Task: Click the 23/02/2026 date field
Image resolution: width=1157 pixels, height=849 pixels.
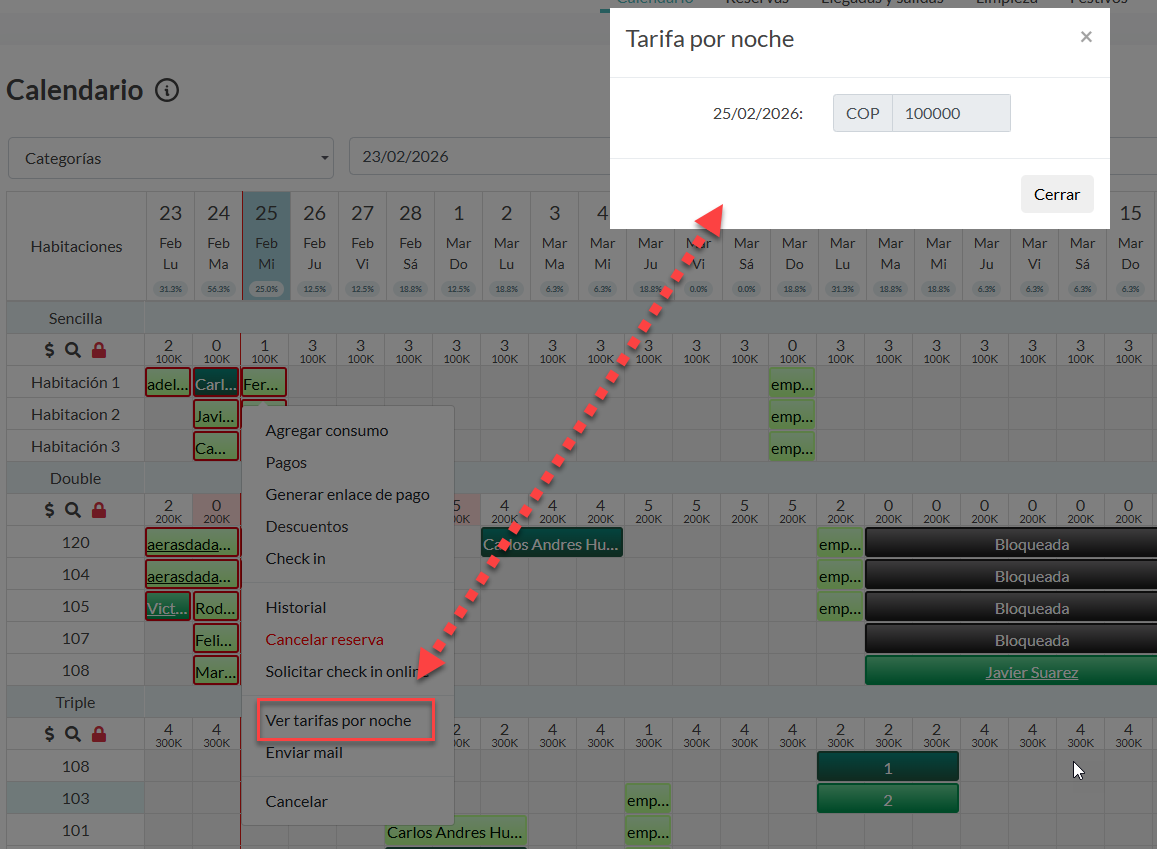Action: pos(478,157)
